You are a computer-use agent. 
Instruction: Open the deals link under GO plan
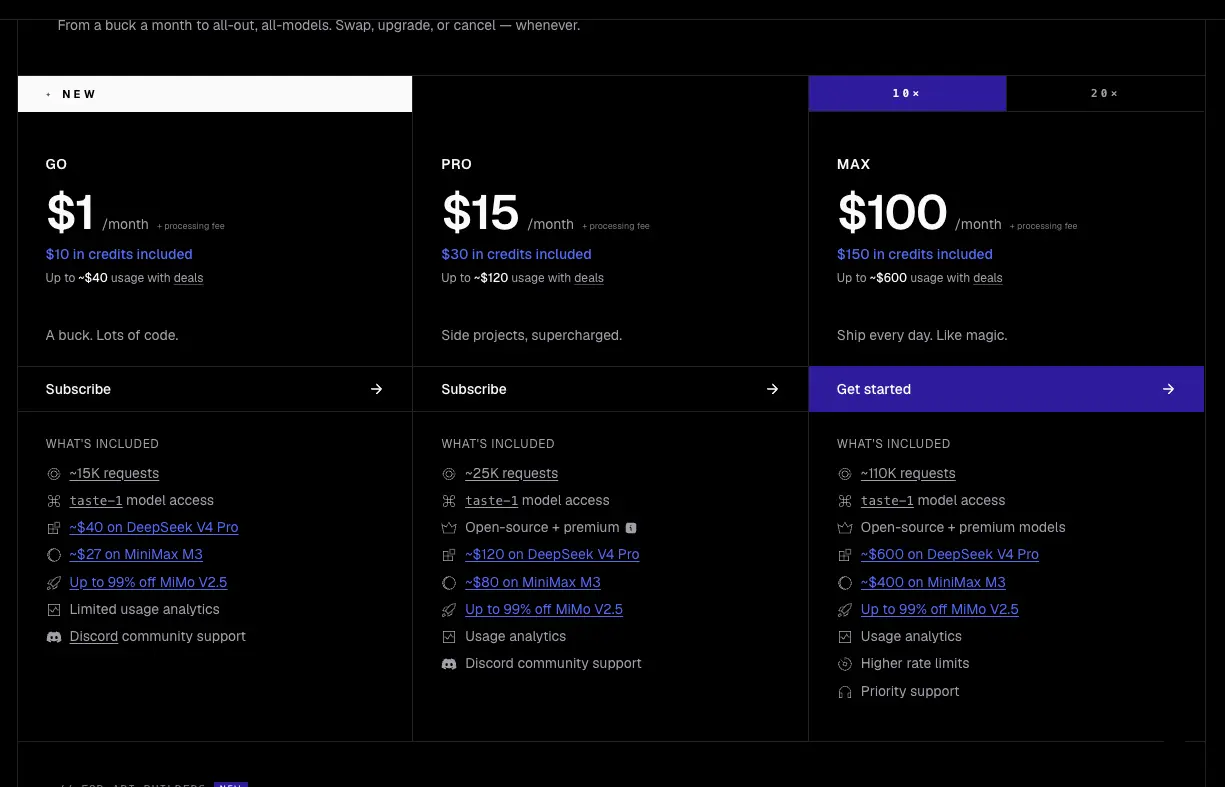(x=188, y=278)
